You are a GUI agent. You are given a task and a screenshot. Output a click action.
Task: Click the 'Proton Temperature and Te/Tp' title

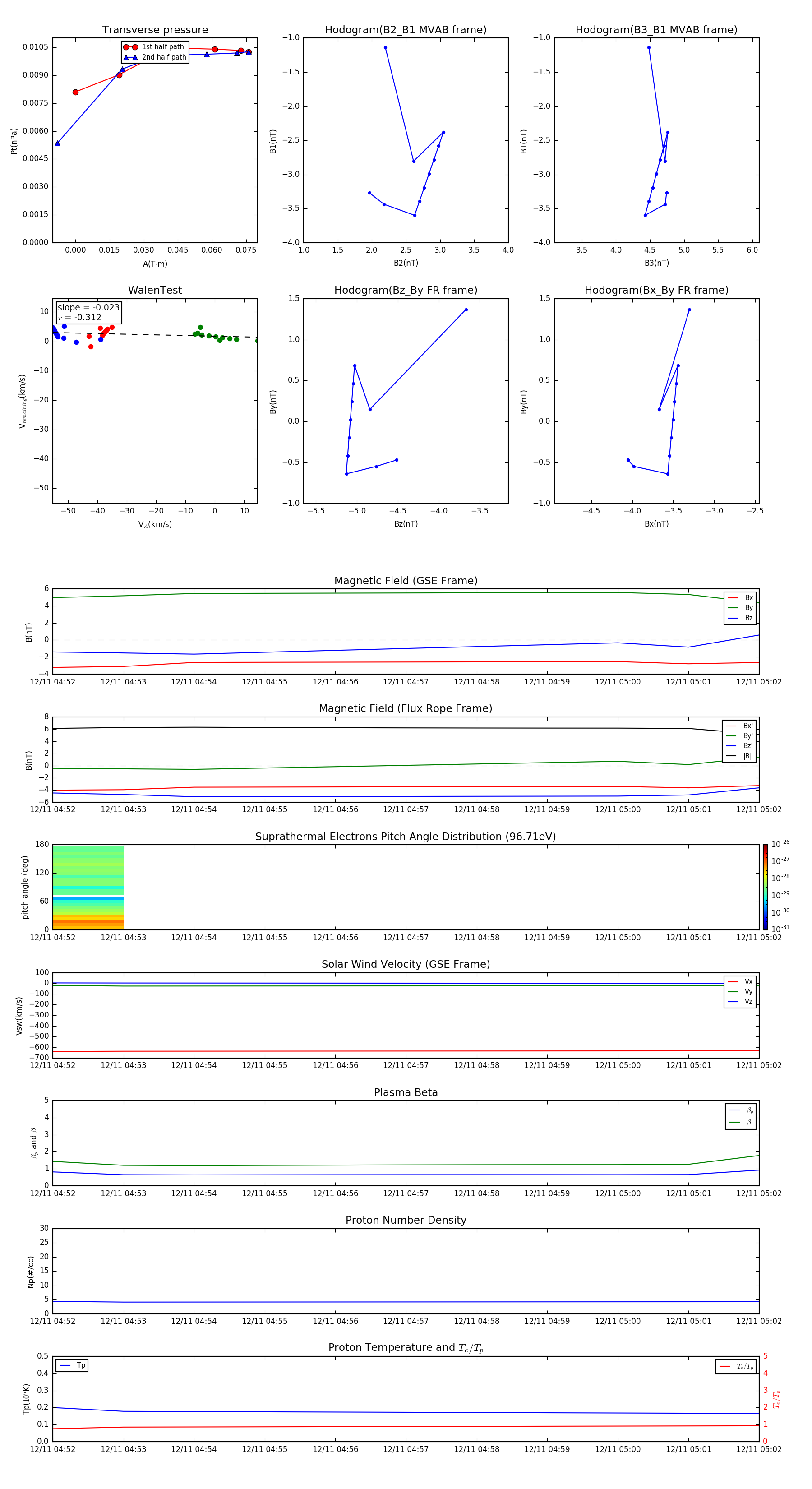click(x=406, y=1348)
